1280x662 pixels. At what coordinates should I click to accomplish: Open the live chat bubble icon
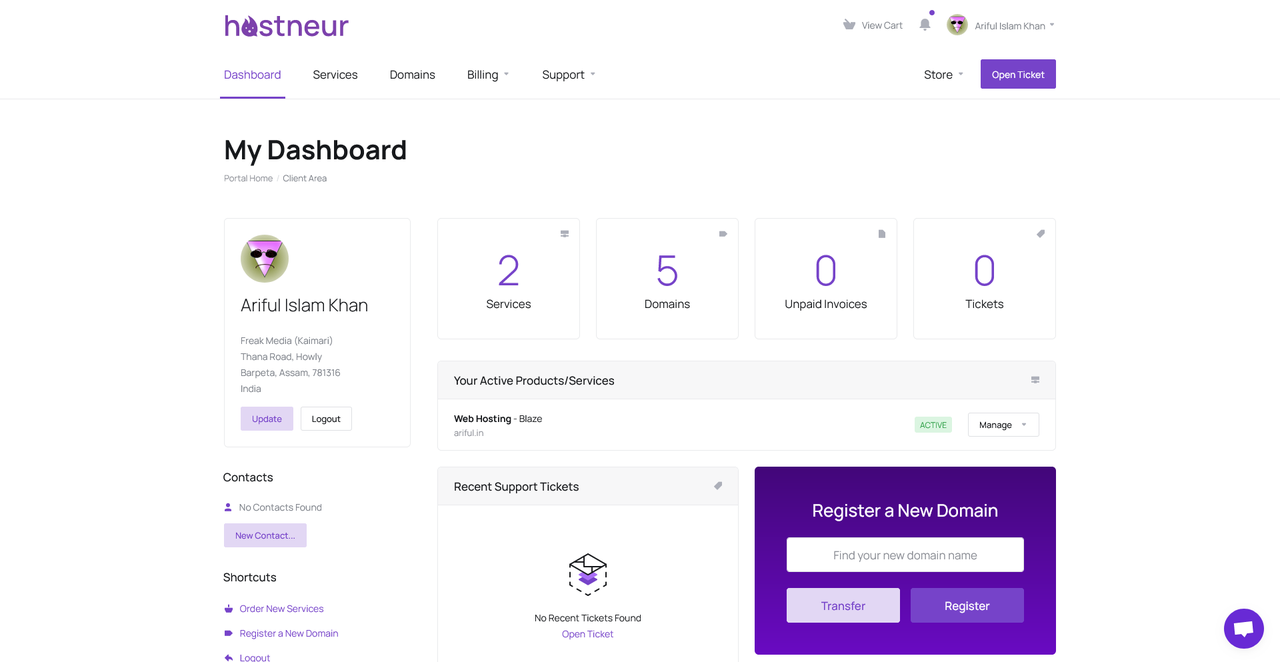pos(1244,629)
